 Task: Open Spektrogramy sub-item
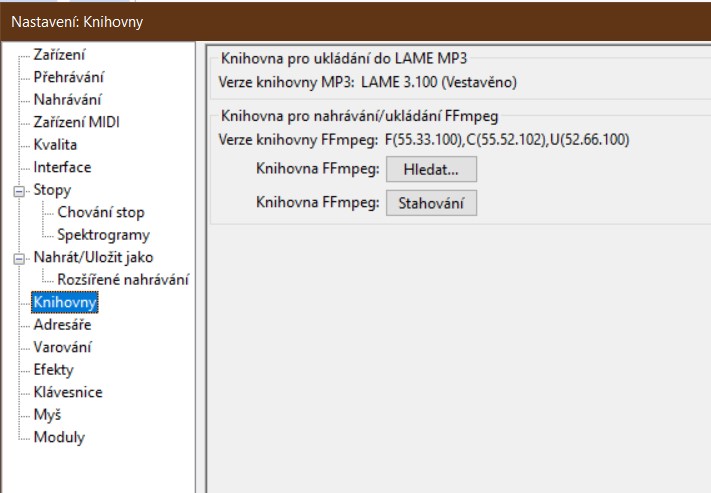104,235
